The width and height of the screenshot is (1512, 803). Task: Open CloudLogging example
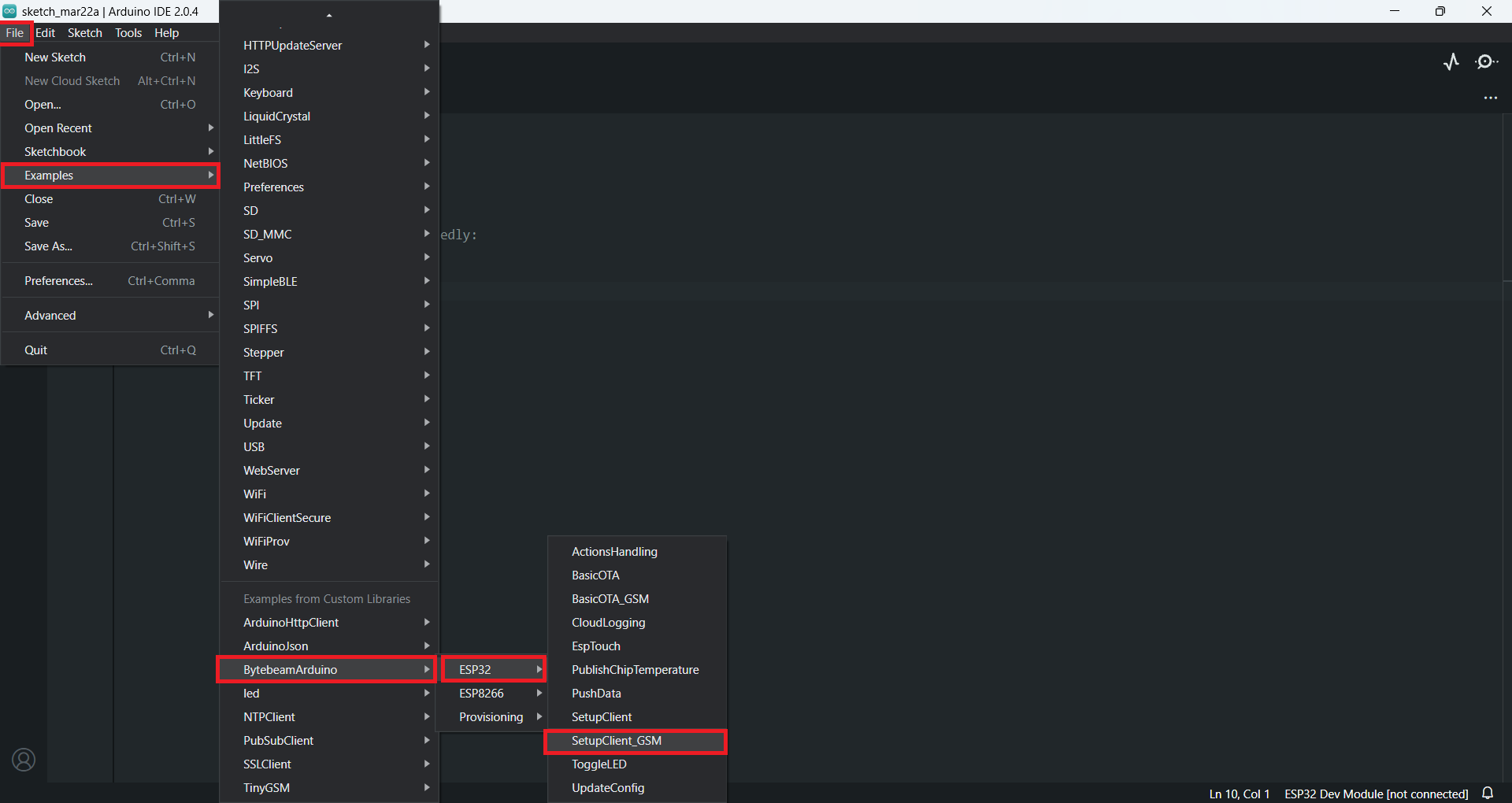pyautogui.click(x=637, y=623)
